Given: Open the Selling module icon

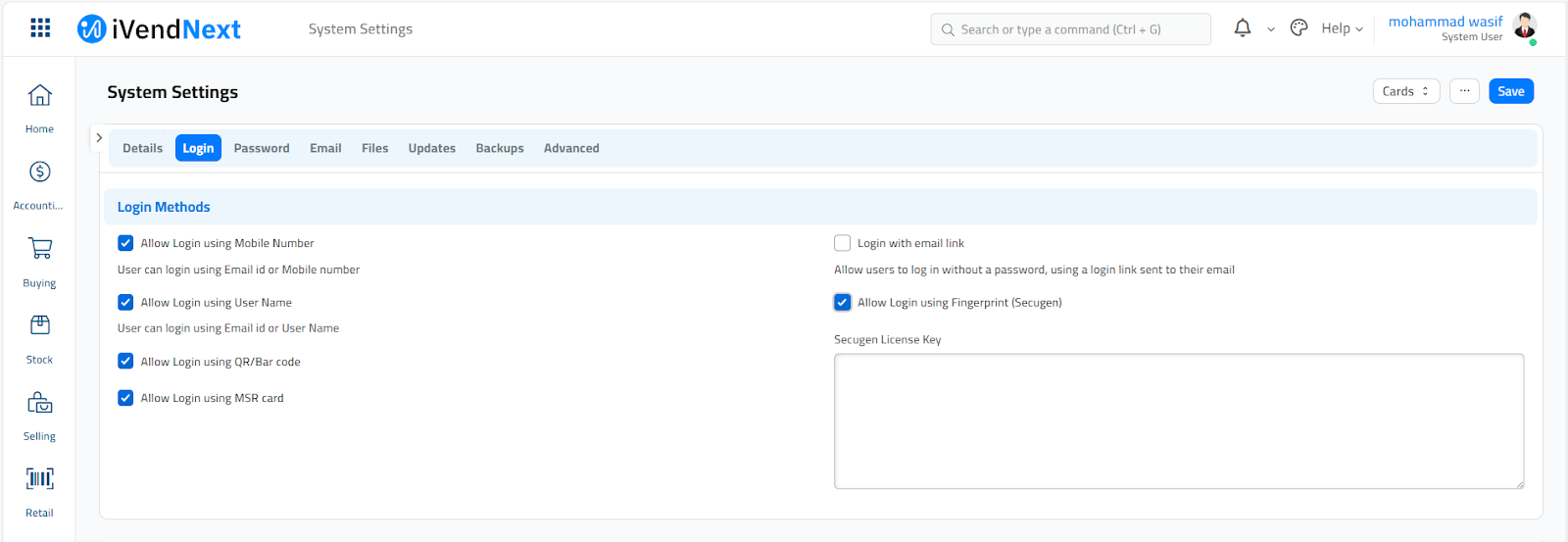Looking at the screenshot, I should pos(39,403).
